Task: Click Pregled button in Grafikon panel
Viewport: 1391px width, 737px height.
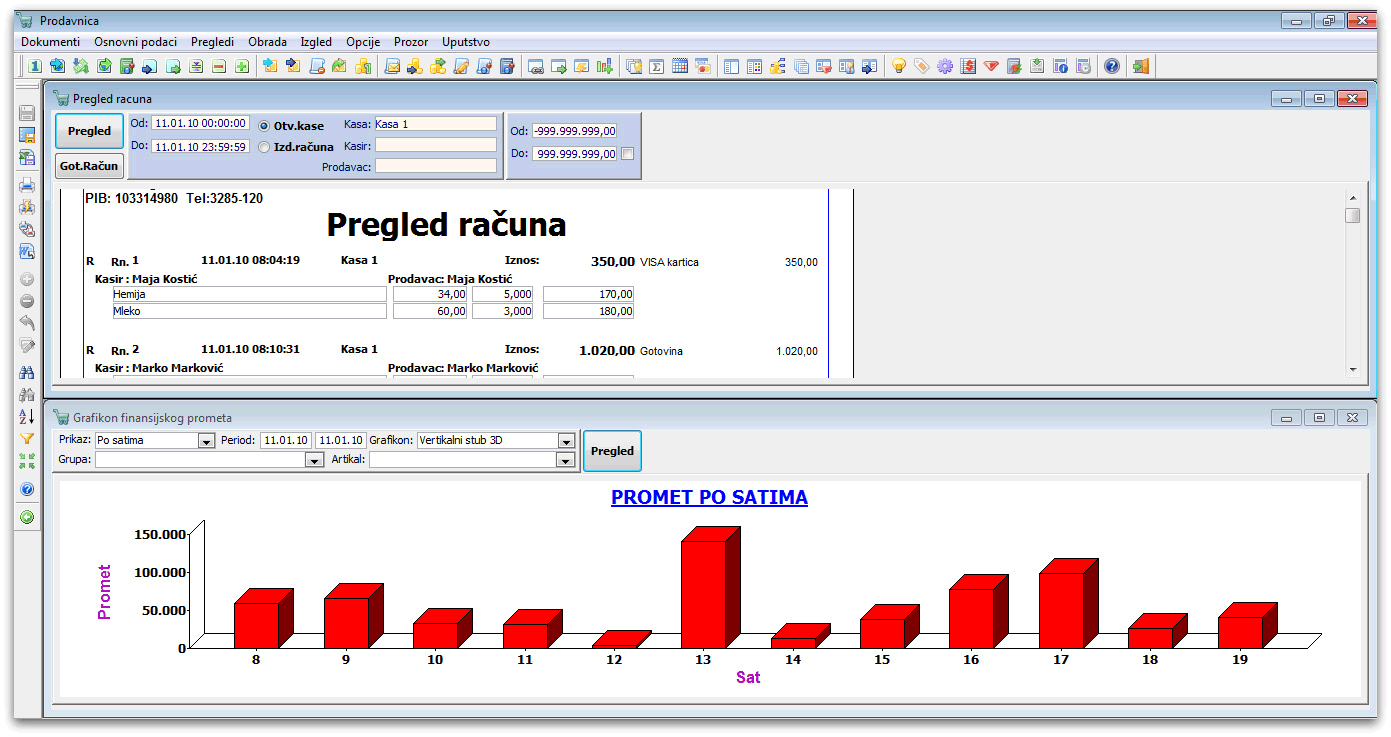Action: coord(612,451)
